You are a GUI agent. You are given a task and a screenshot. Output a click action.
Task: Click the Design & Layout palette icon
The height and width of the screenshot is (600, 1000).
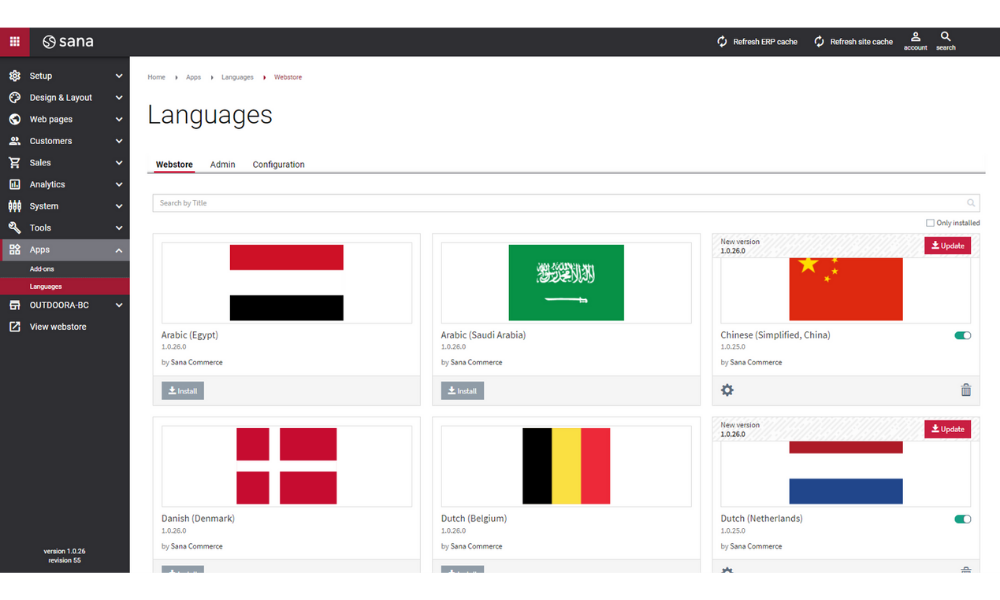pyautogui.click(x=15, y=98)
